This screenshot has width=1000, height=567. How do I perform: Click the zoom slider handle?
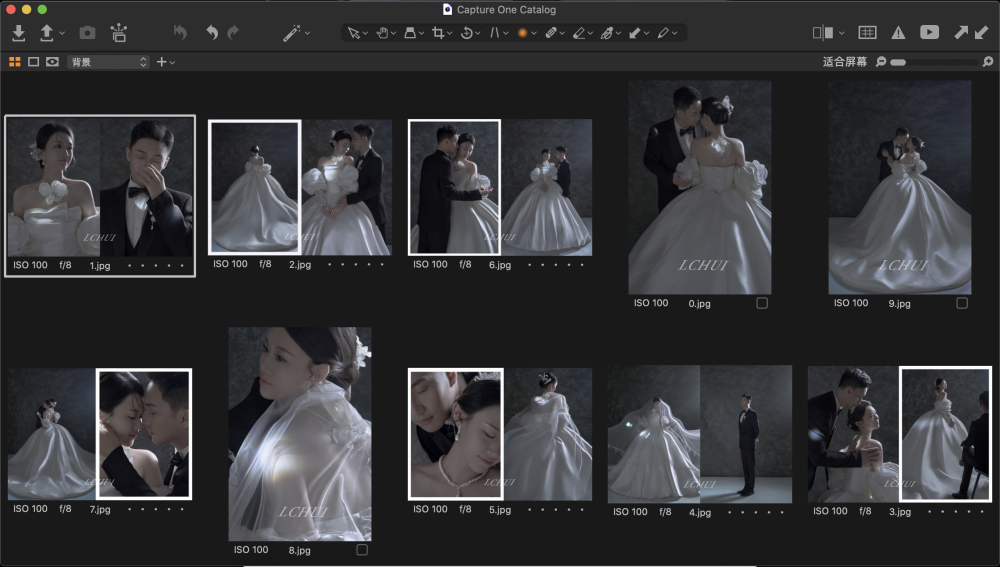pos(897,62)
